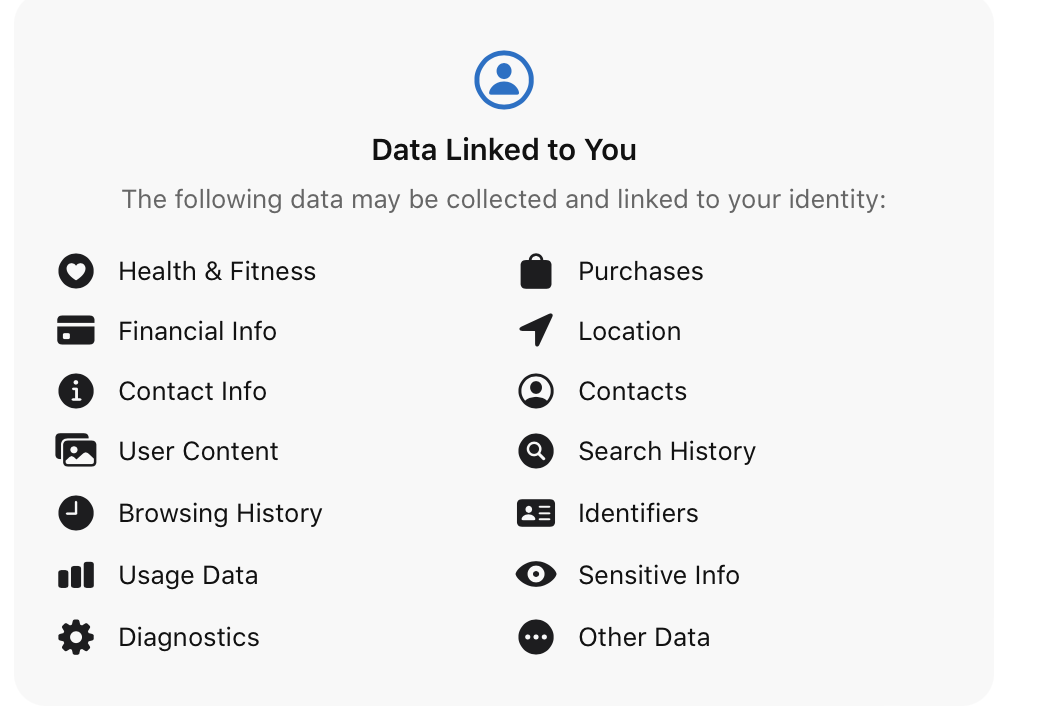Image resolution: width=1040 pixels, height=714 pixels.
Task: Click the Diagnostics gear icon
Action: [76, 637]
